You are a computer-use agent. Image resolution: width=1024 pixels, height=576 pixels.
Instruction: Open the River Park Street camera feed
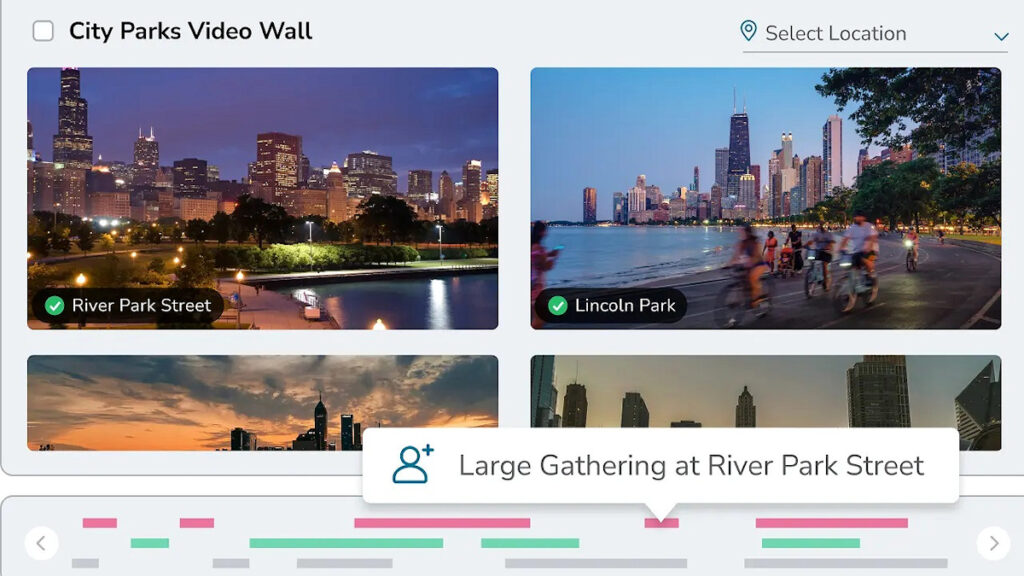(263, 199)
